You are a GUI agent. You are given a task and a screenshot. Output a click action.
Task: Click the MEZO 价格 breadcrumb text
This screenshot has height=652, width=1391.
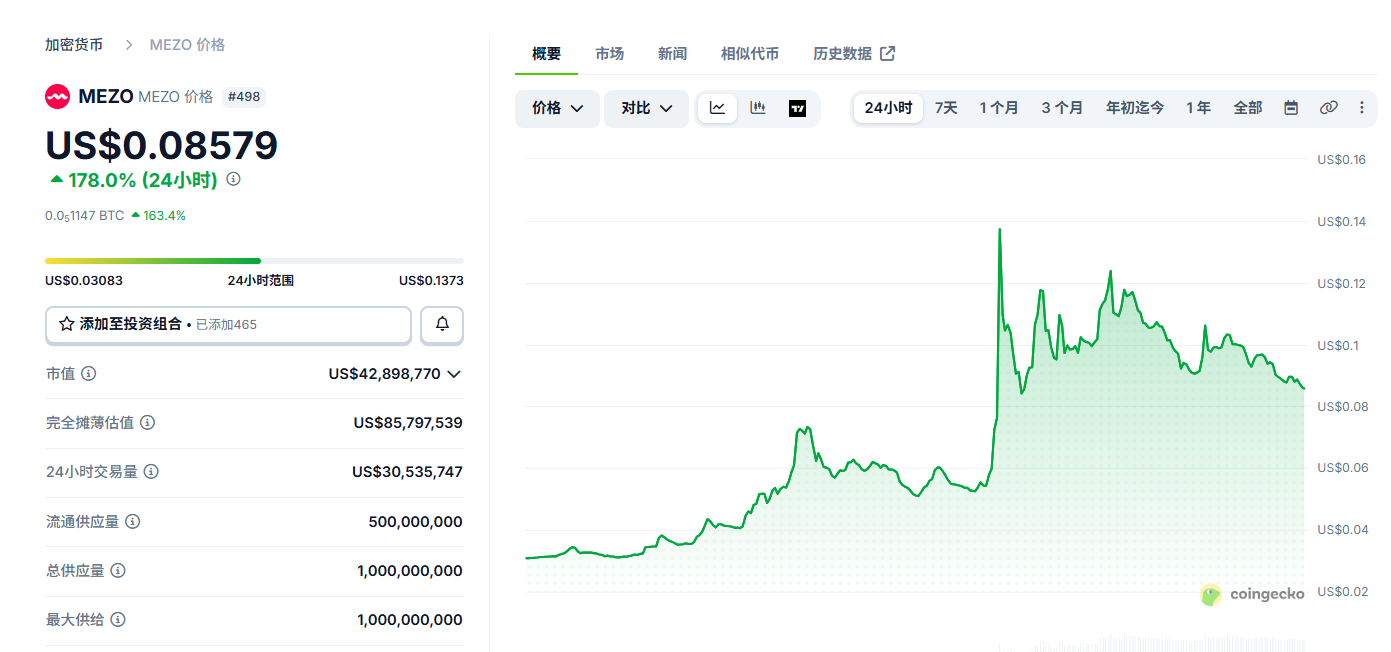click(x=187, y=45)
